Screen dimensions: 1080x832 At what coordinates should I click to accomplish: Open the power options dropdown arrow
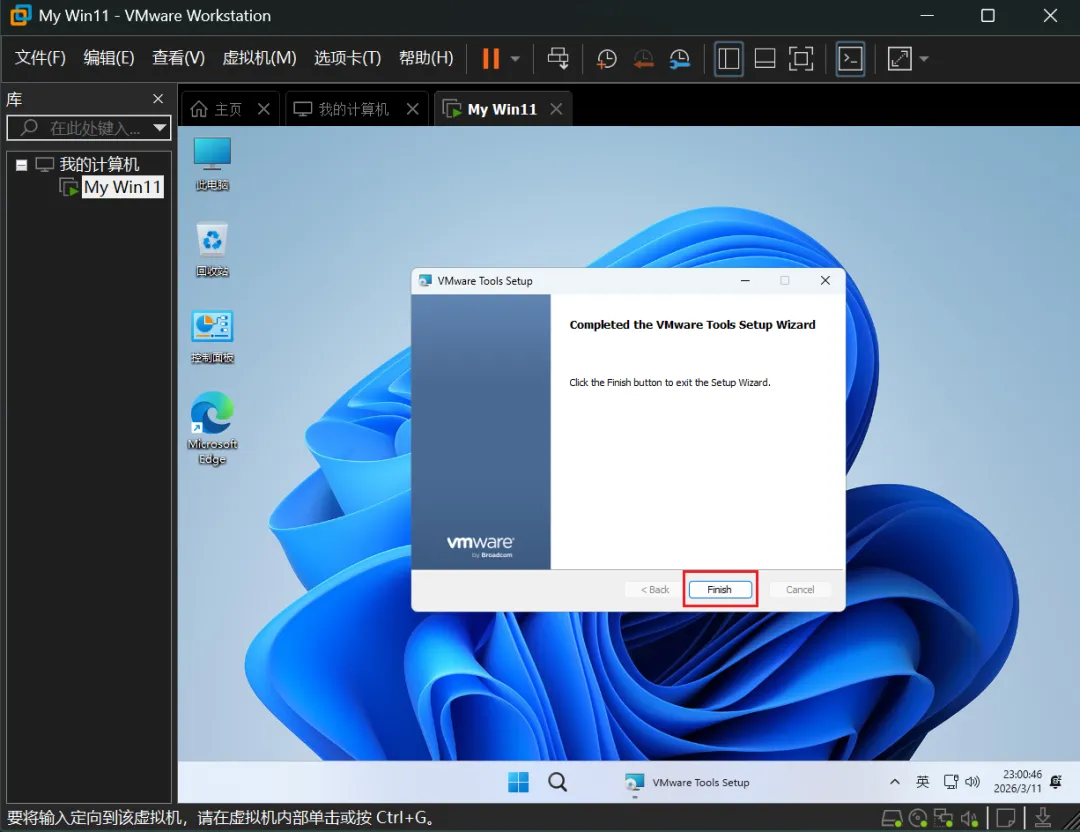coord(515,59)
